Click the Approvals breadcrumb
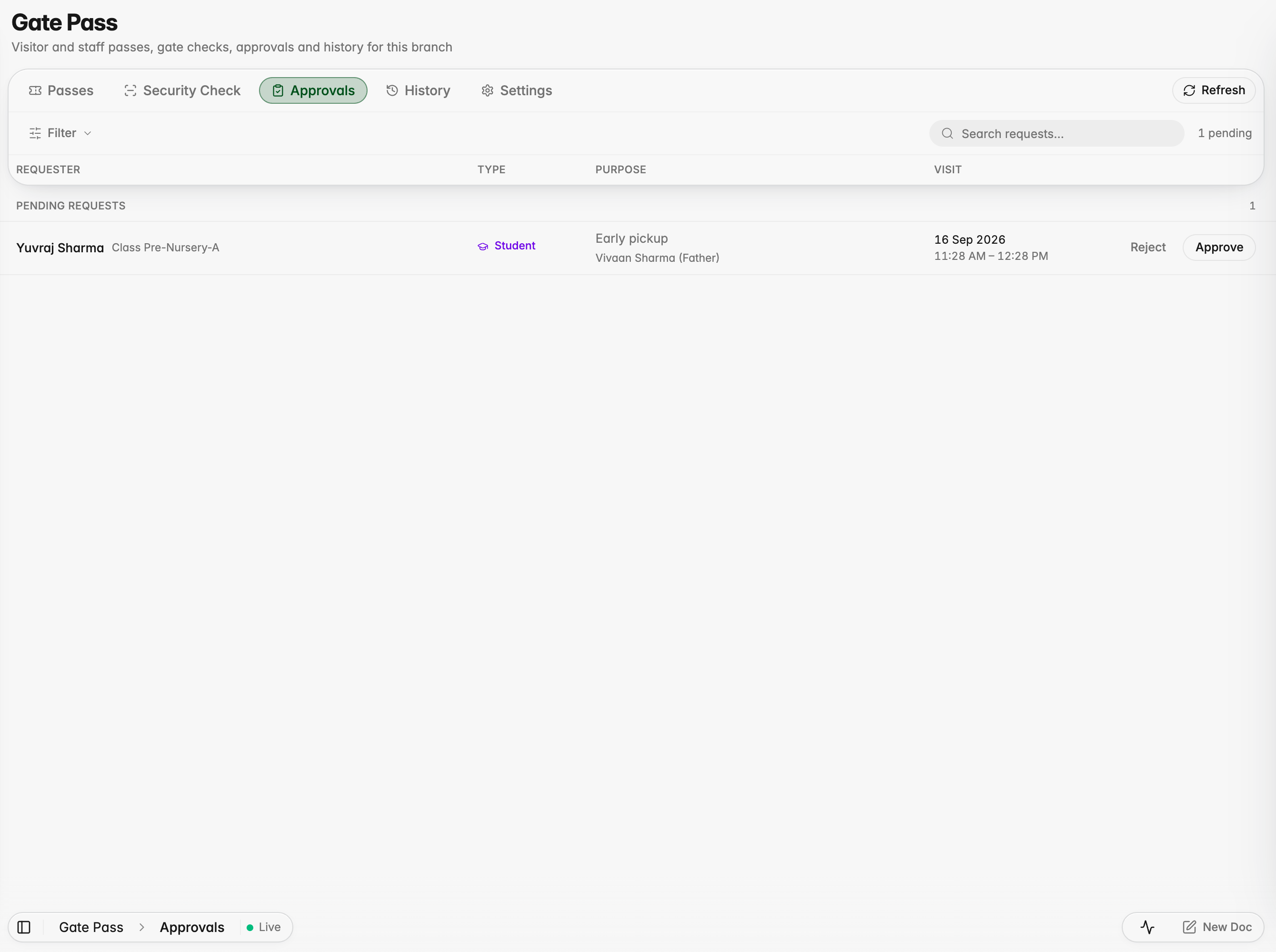Viewport: 1276px width, 952px height. pyautogui.click(x=192, y=927)
